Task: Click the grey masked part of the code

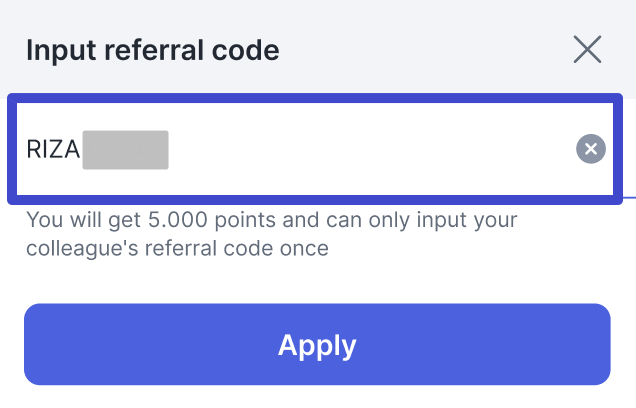Action: coord(125,150)
